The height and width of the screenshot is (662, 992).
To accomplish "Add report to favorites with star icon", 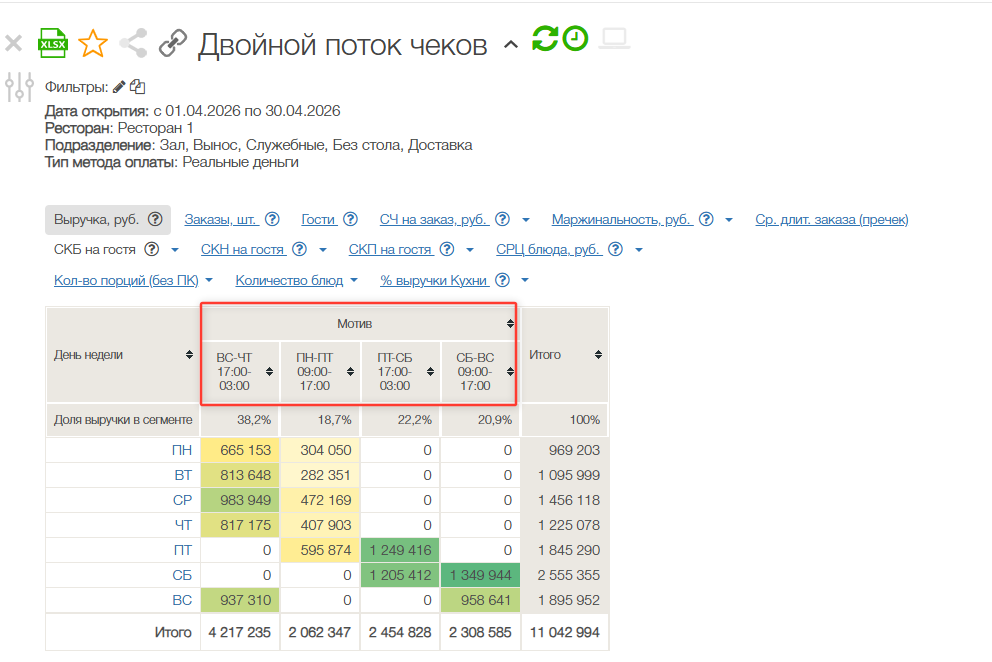I will coord(93,44).
